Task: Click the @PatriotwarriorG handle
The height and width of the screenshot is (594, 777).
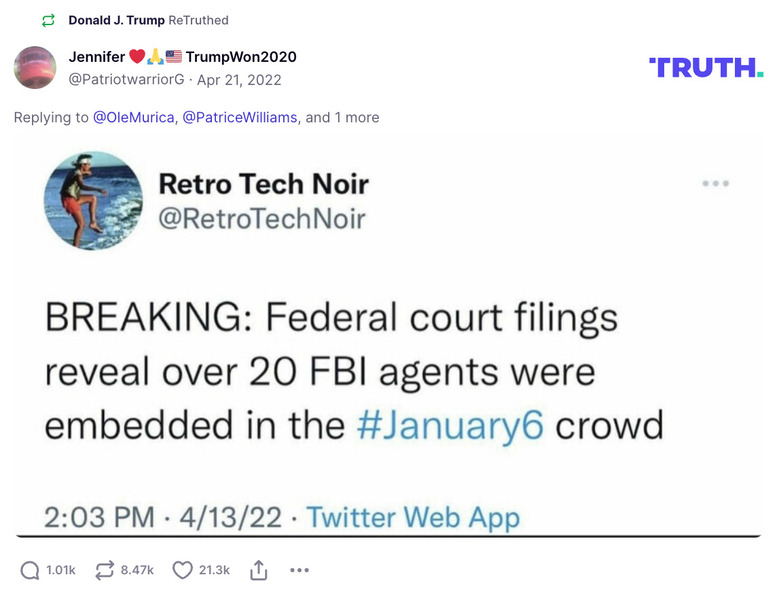Action: pos(128,79)
